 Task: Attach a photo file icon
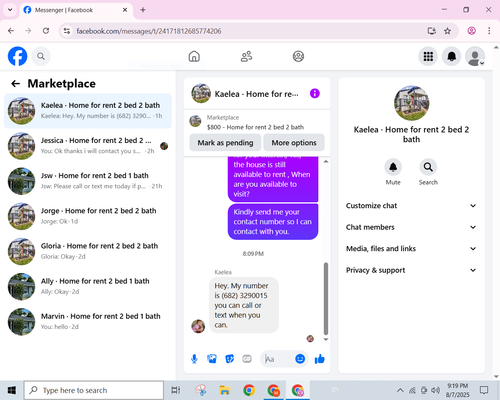click(212, 359)
